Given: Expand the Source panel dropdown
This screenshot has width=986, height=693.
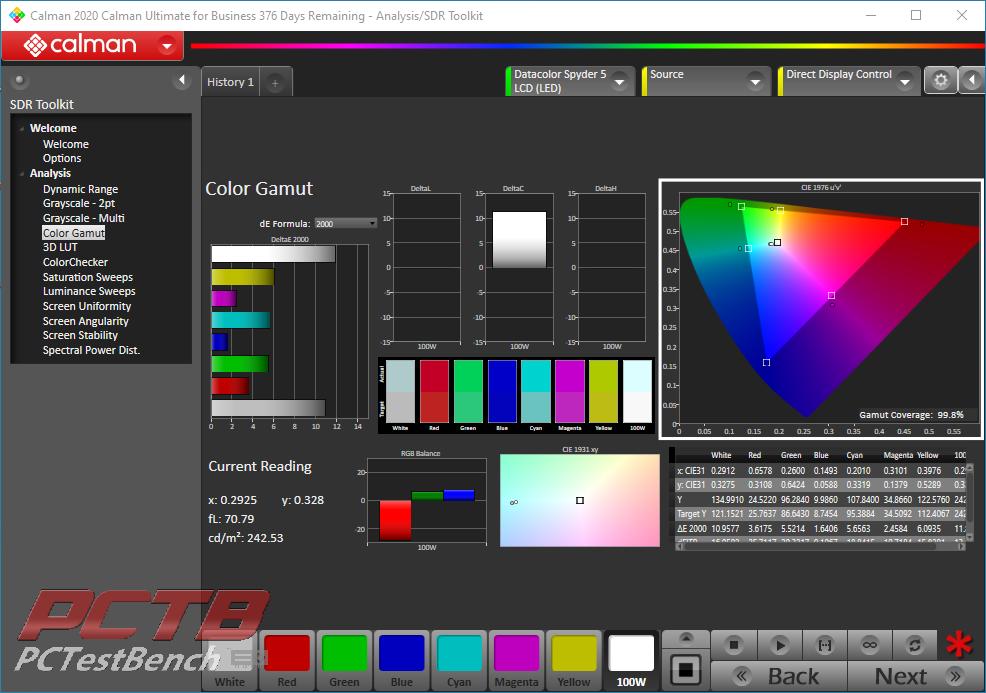Looking at the screenshot, I should 755,82.
